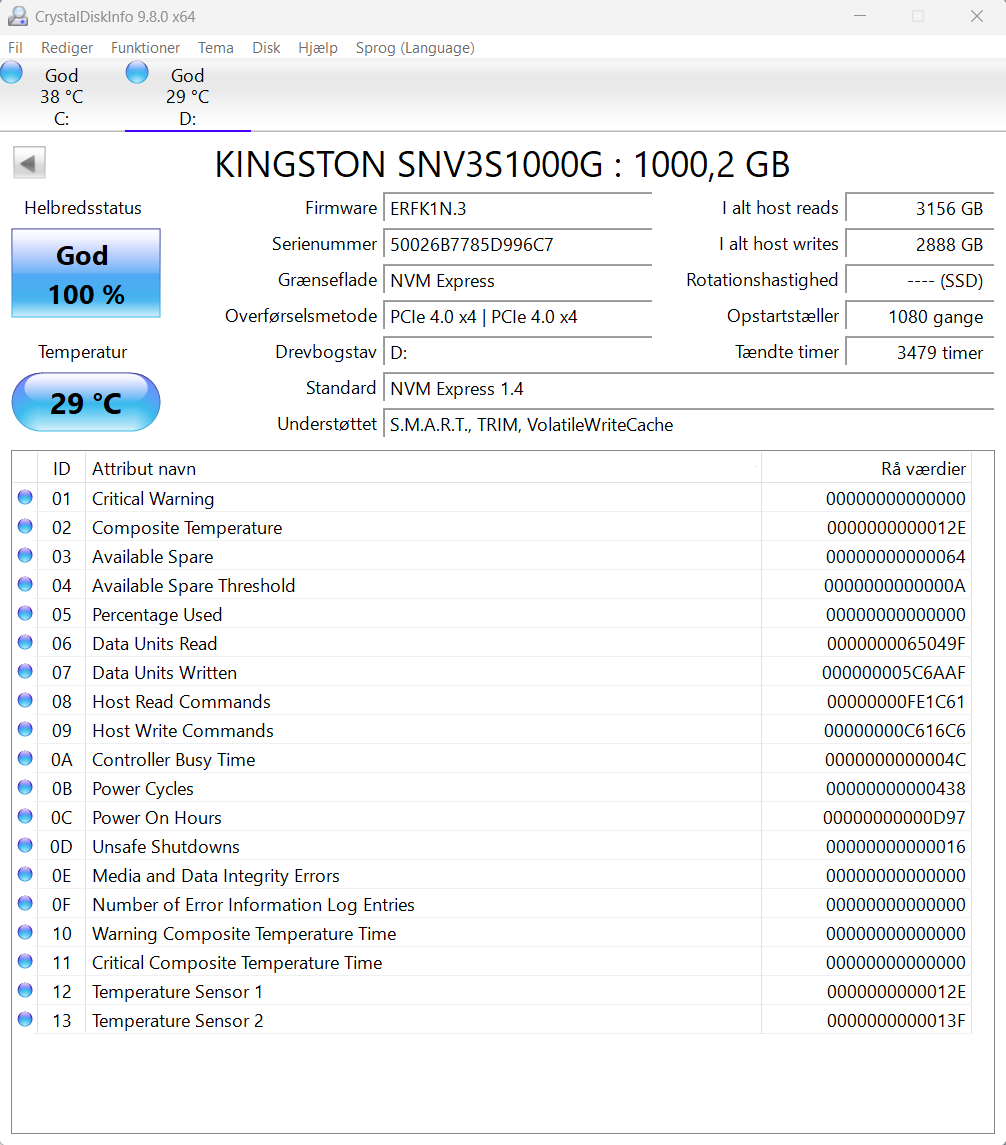The width and height of the screenshot is (1006, 1145).
Task: Click status dot beside Available Spare Threshold
Action: [x=25, y=584]
